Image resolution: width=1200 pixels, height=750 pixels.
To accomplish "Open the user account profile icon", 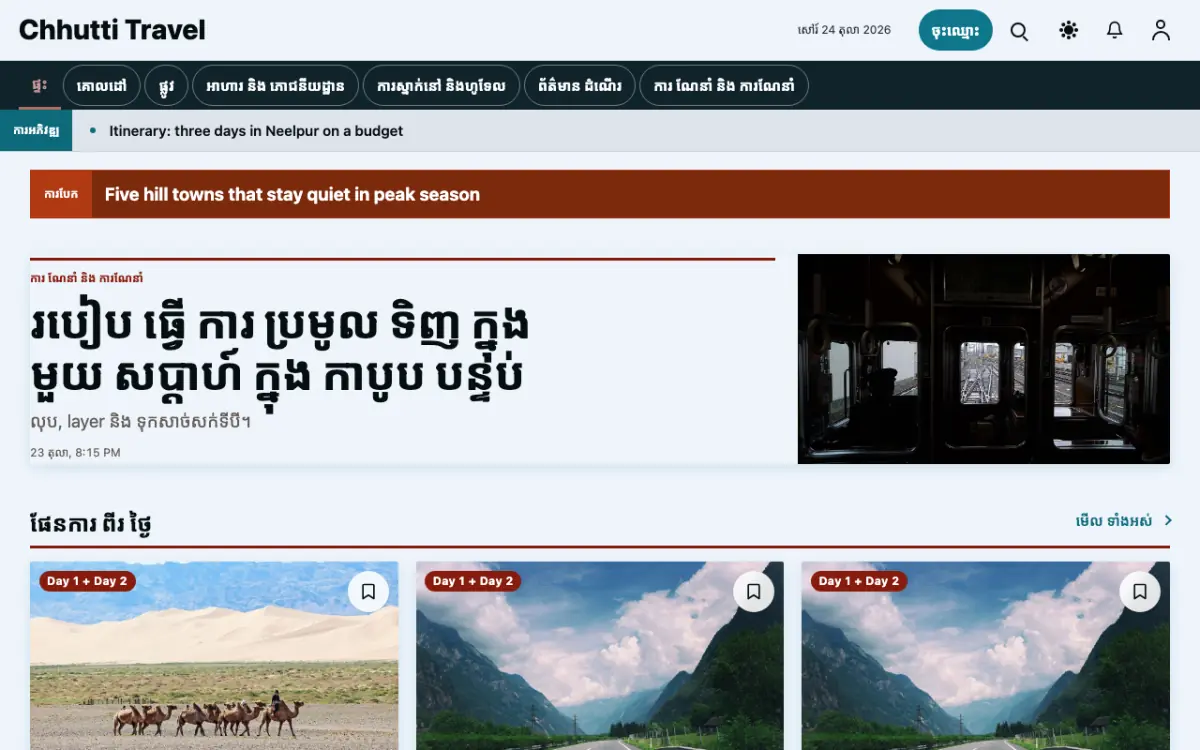I will coord(1160,31).
